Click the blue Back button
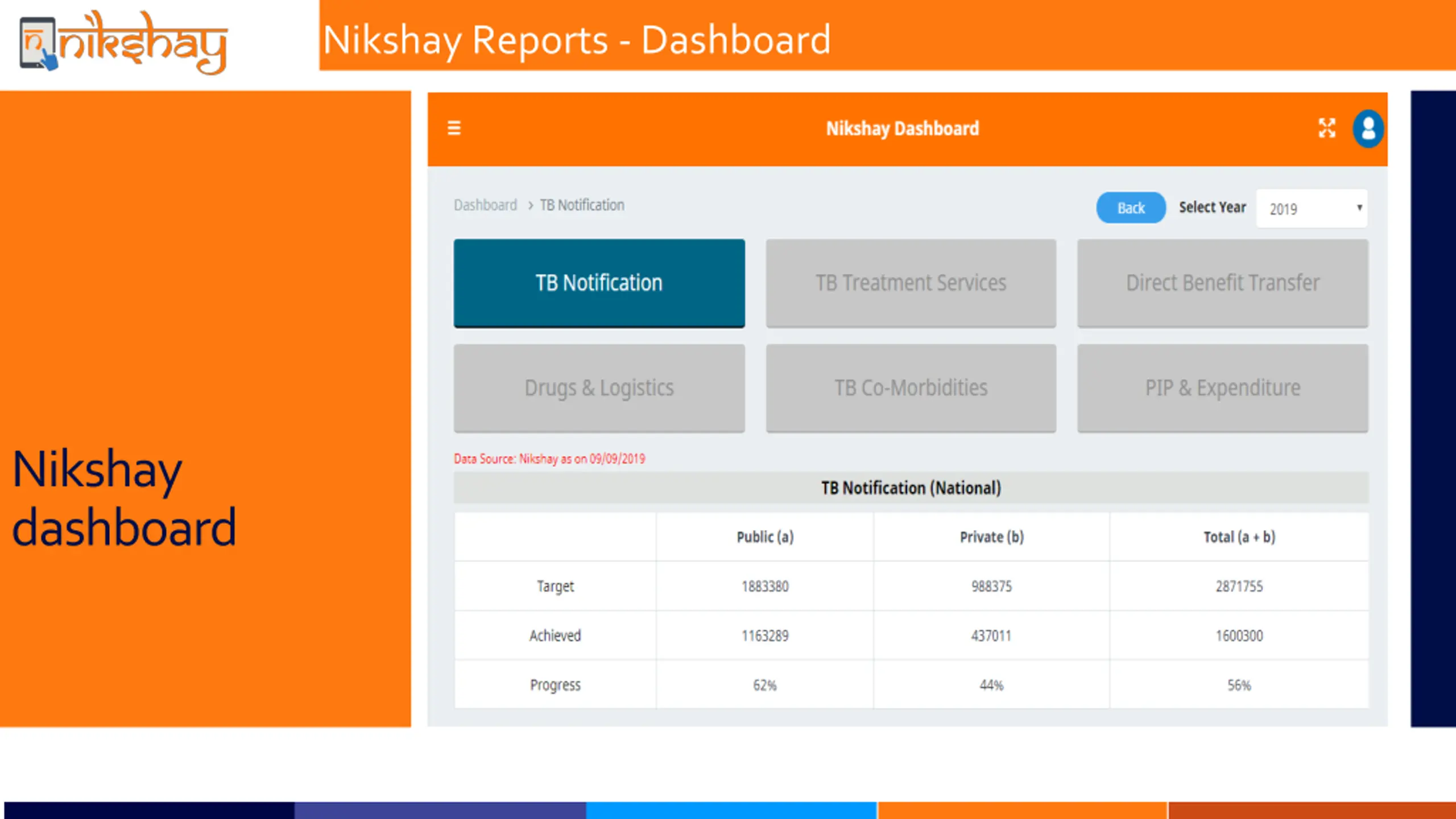 [1131, 208]
